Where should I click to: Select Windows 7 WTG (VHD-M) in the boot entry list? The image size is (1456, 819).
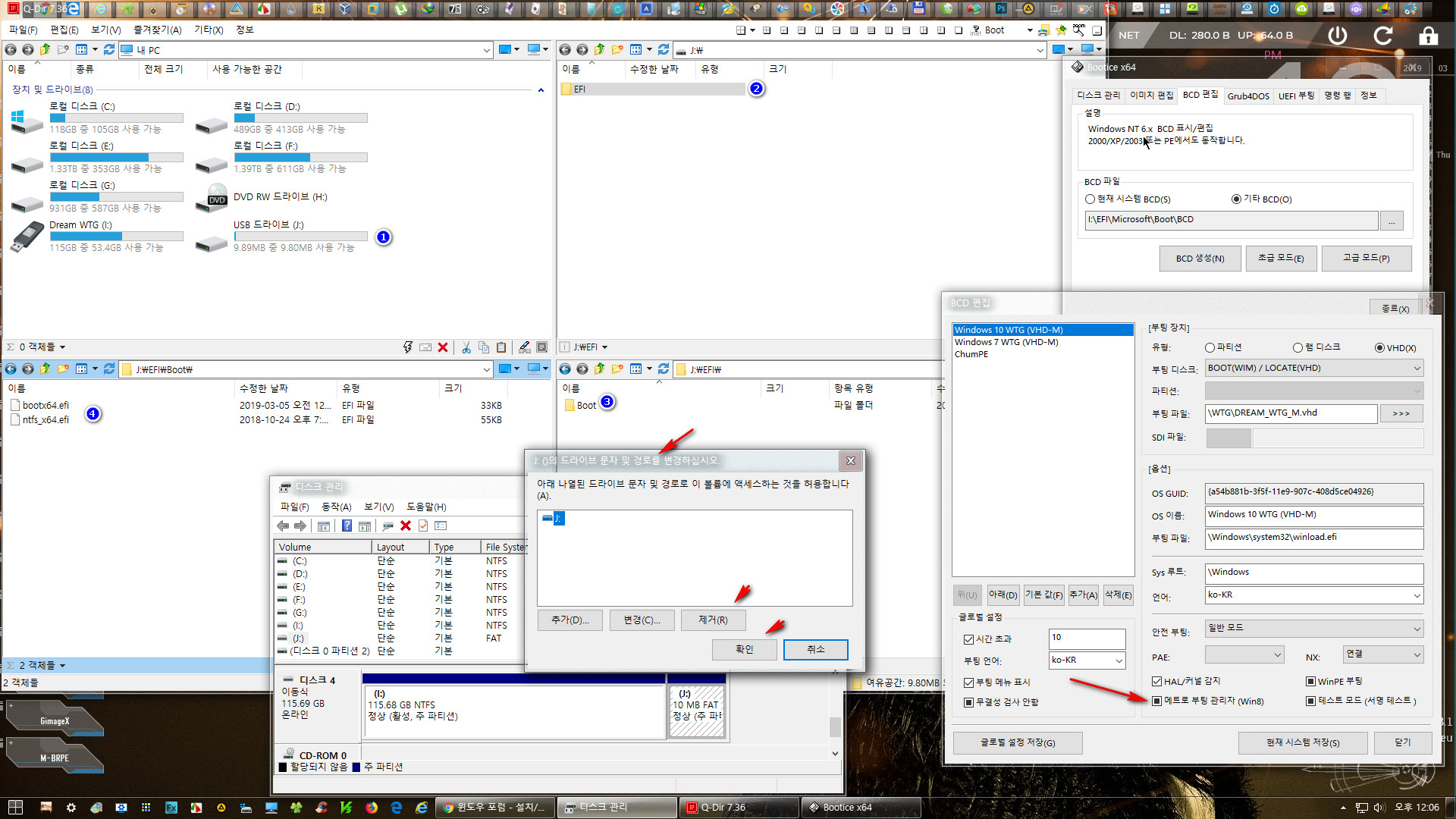(1006, 343)
